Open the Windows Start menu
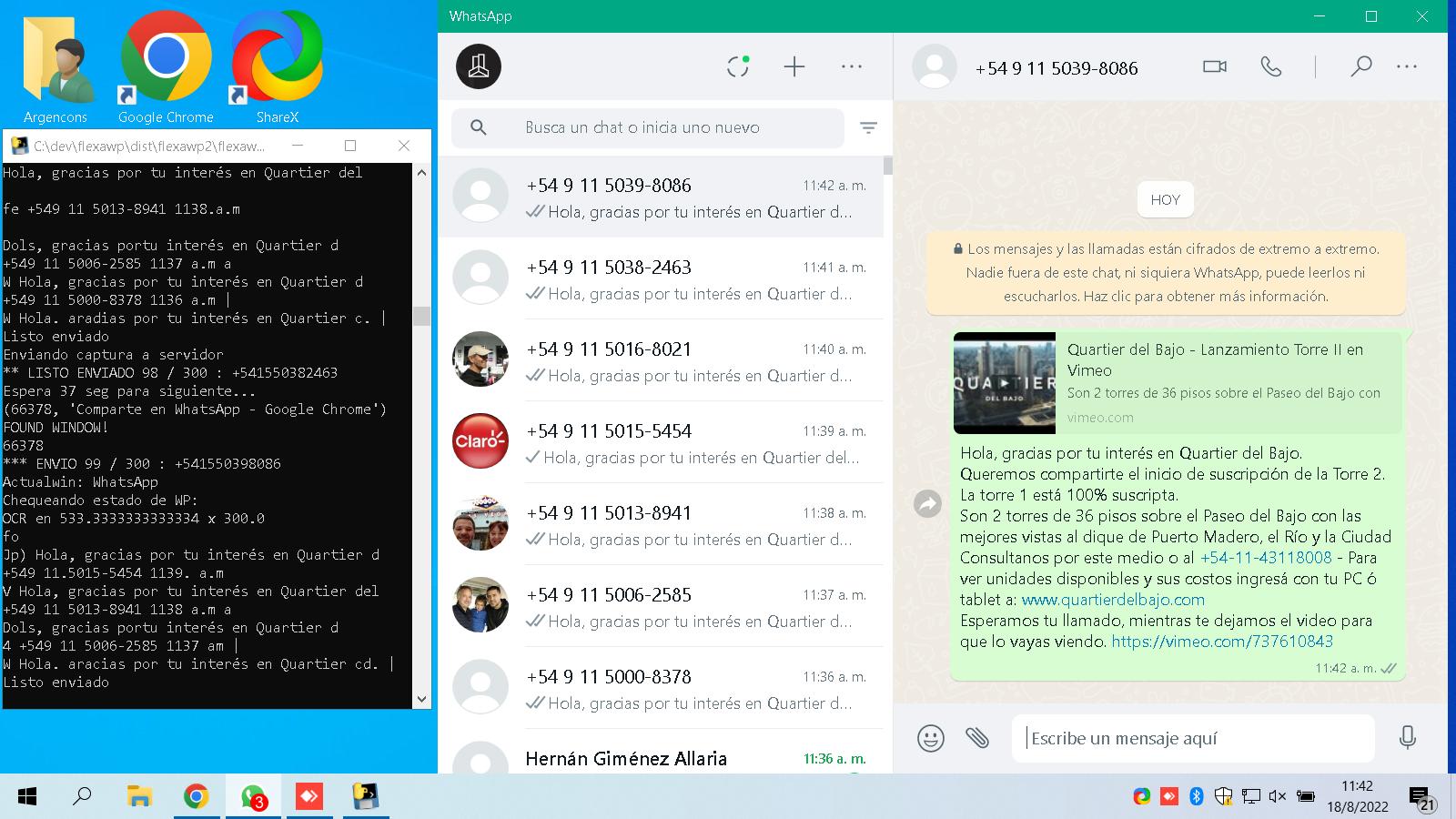Viewport: 1456px width, 819px height. point(27,797)
